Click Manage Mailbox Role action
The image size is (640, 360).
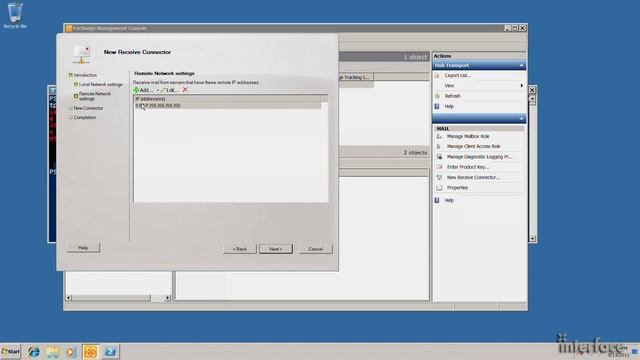tap(468, 136)
